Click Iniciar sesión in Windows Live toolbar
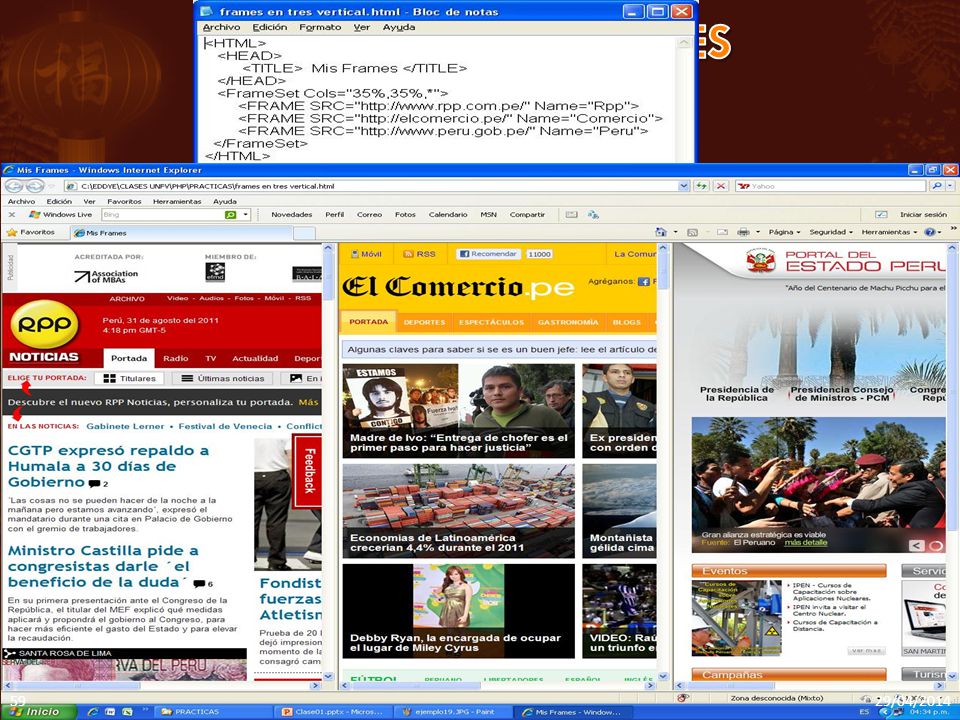 (923, 215)
